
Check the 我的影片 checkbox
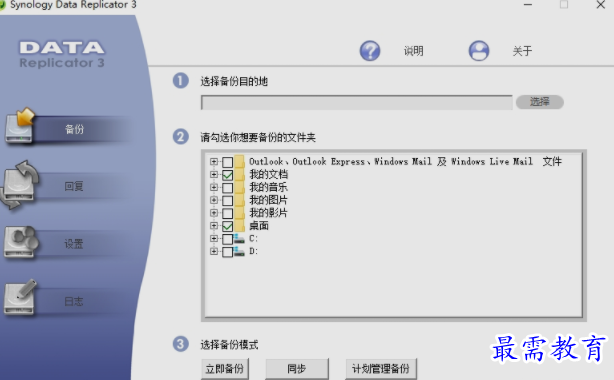click(228, 214)
